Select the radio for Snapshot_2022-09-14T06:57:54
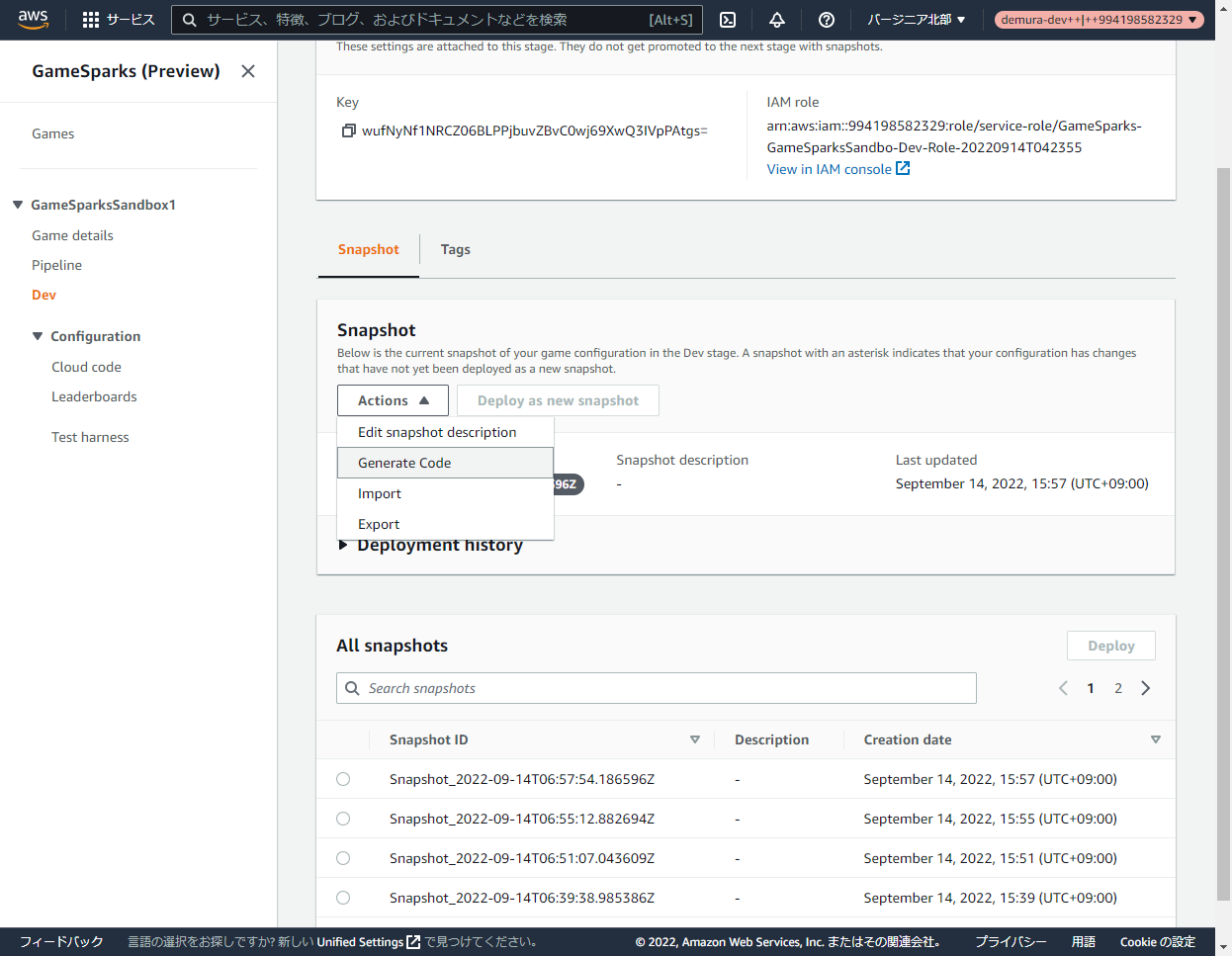Screen dimensions: 1232x956 tap(343, 778)
